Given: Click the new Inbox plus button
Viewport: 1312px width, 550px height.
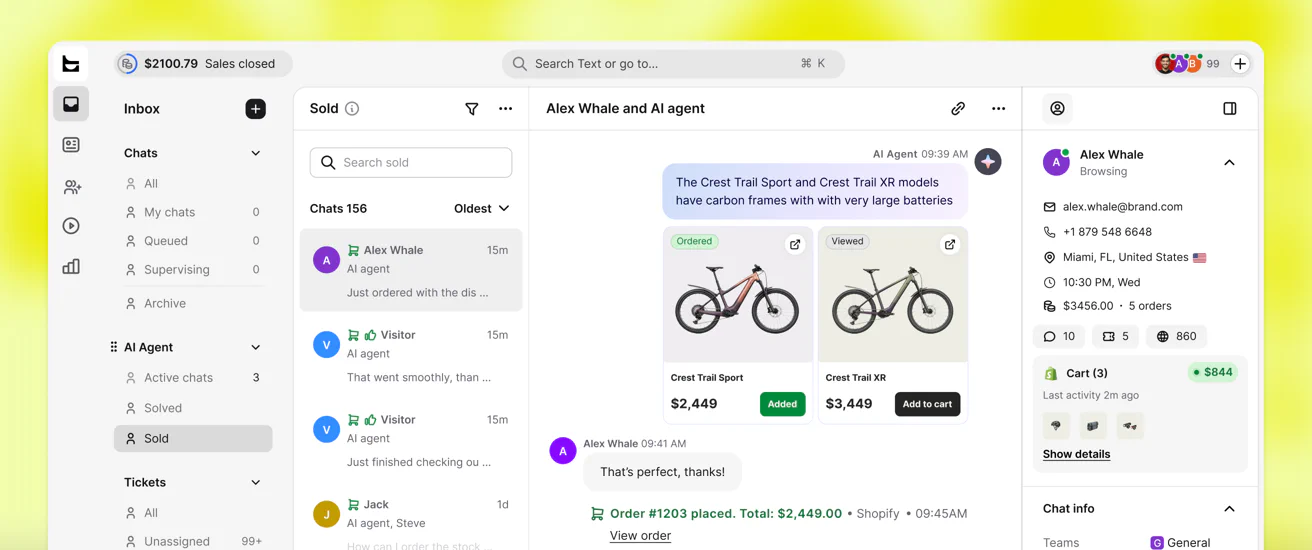Looking at the screenshot, I should pos(256,109).
